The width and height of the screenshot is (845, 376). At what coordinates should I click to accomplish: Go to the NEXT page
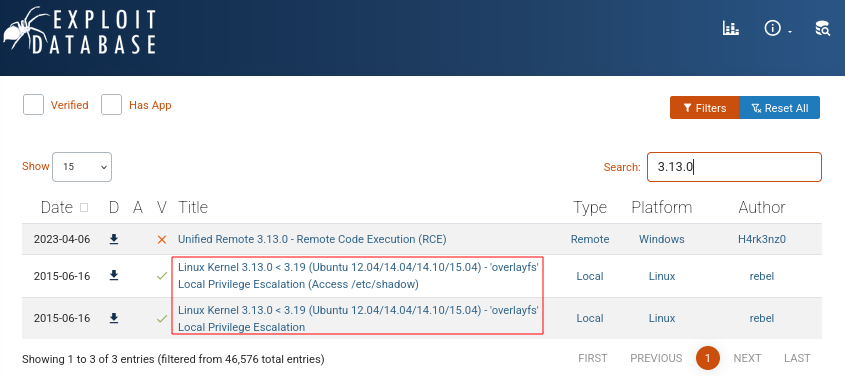(x=747, y=358)
